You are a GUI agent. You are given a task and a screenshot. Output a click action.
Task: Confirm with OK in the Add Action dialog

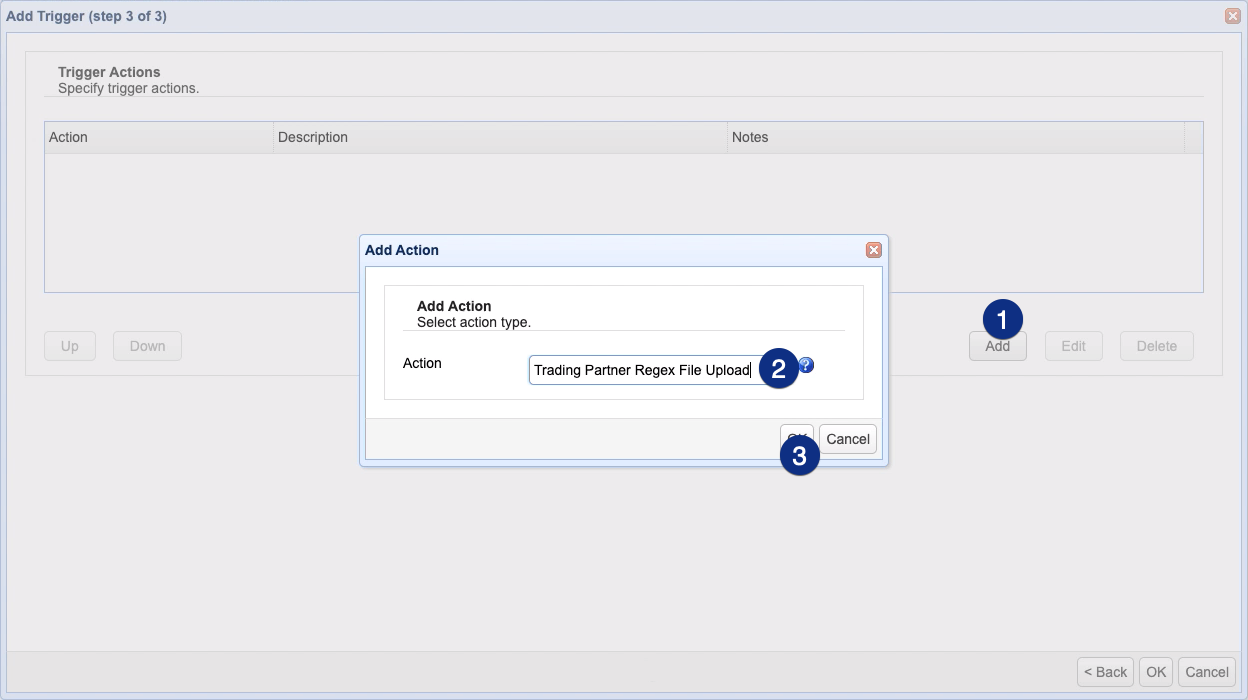[x=797, y=438]
